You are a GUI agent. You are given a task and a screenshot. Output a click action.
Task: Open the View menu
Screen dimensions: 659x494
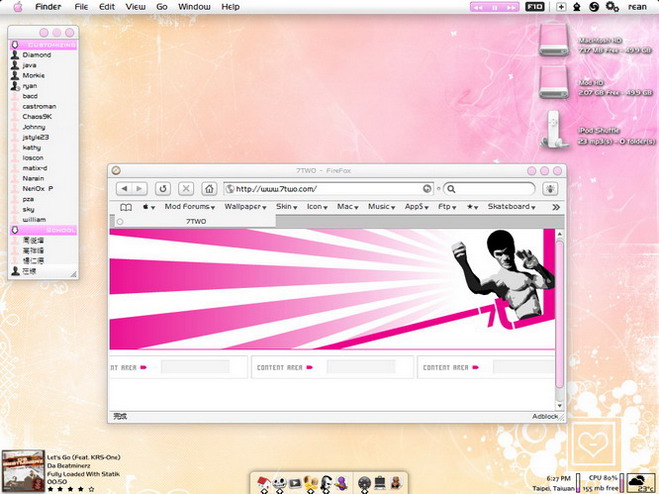(135, 7)
